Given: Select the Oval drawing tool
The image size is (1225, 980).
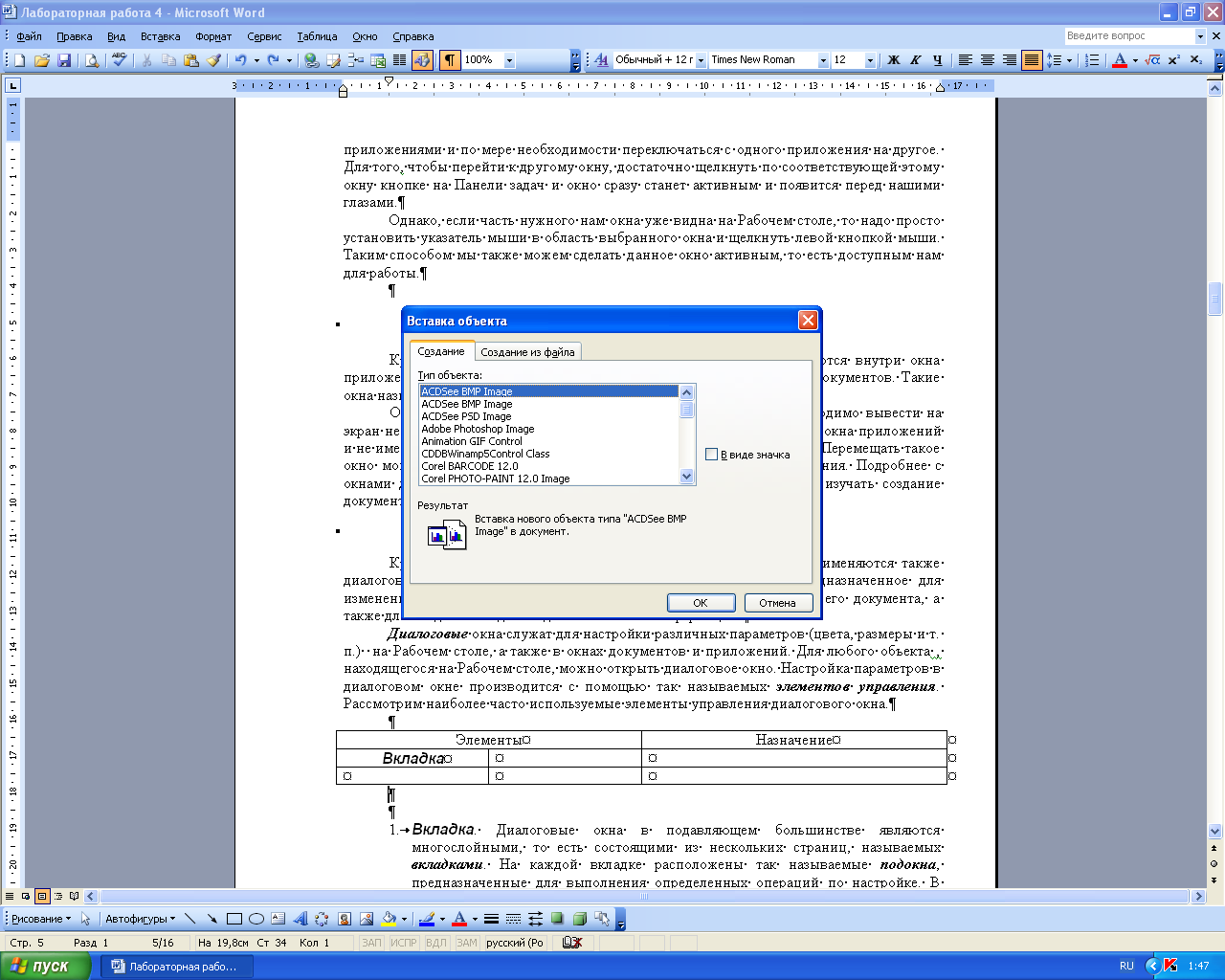Looking at the screenshot, I should pos(256,919).
